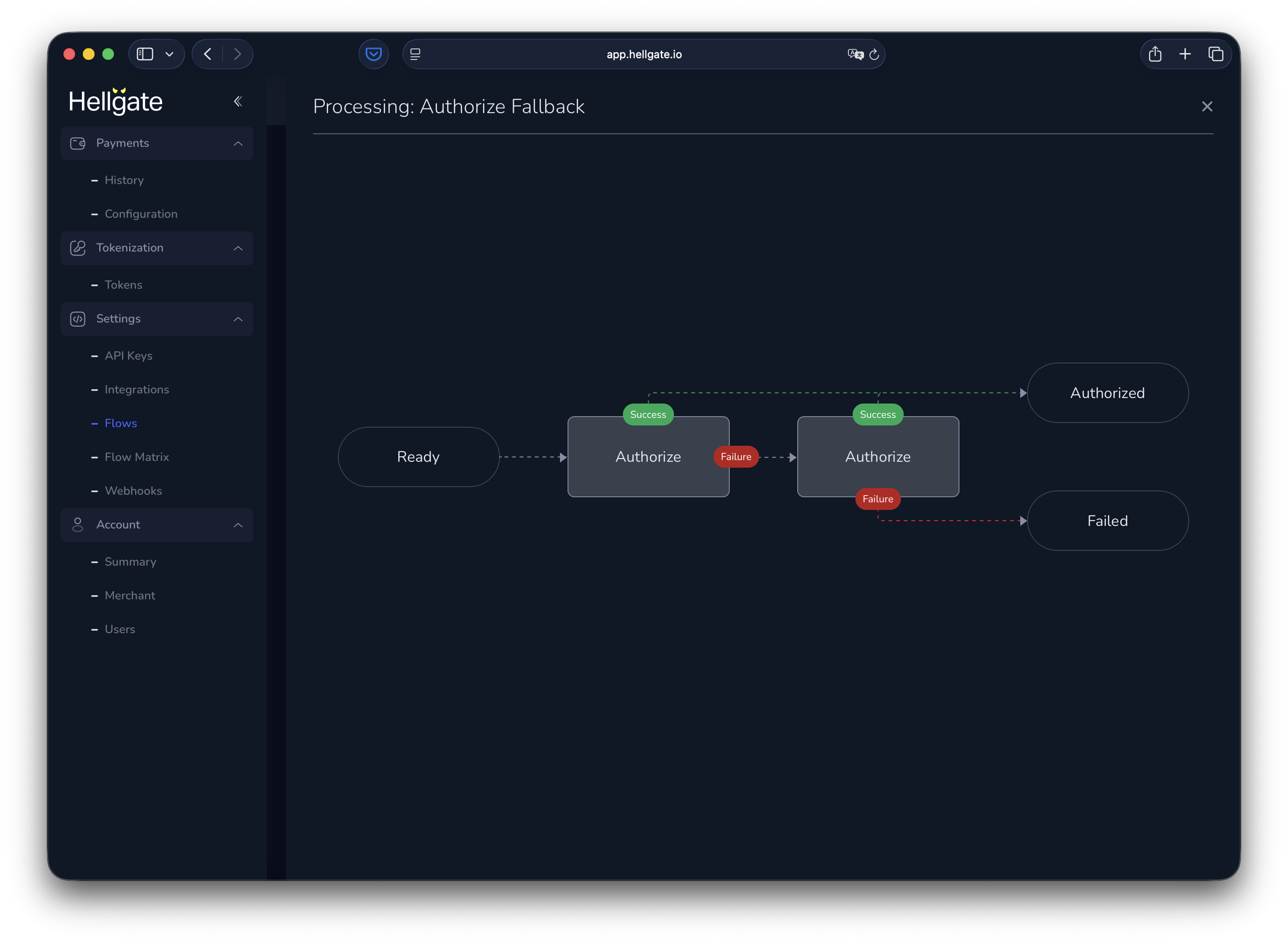
Task: Open the Flows page link
Action: [120, 423]
